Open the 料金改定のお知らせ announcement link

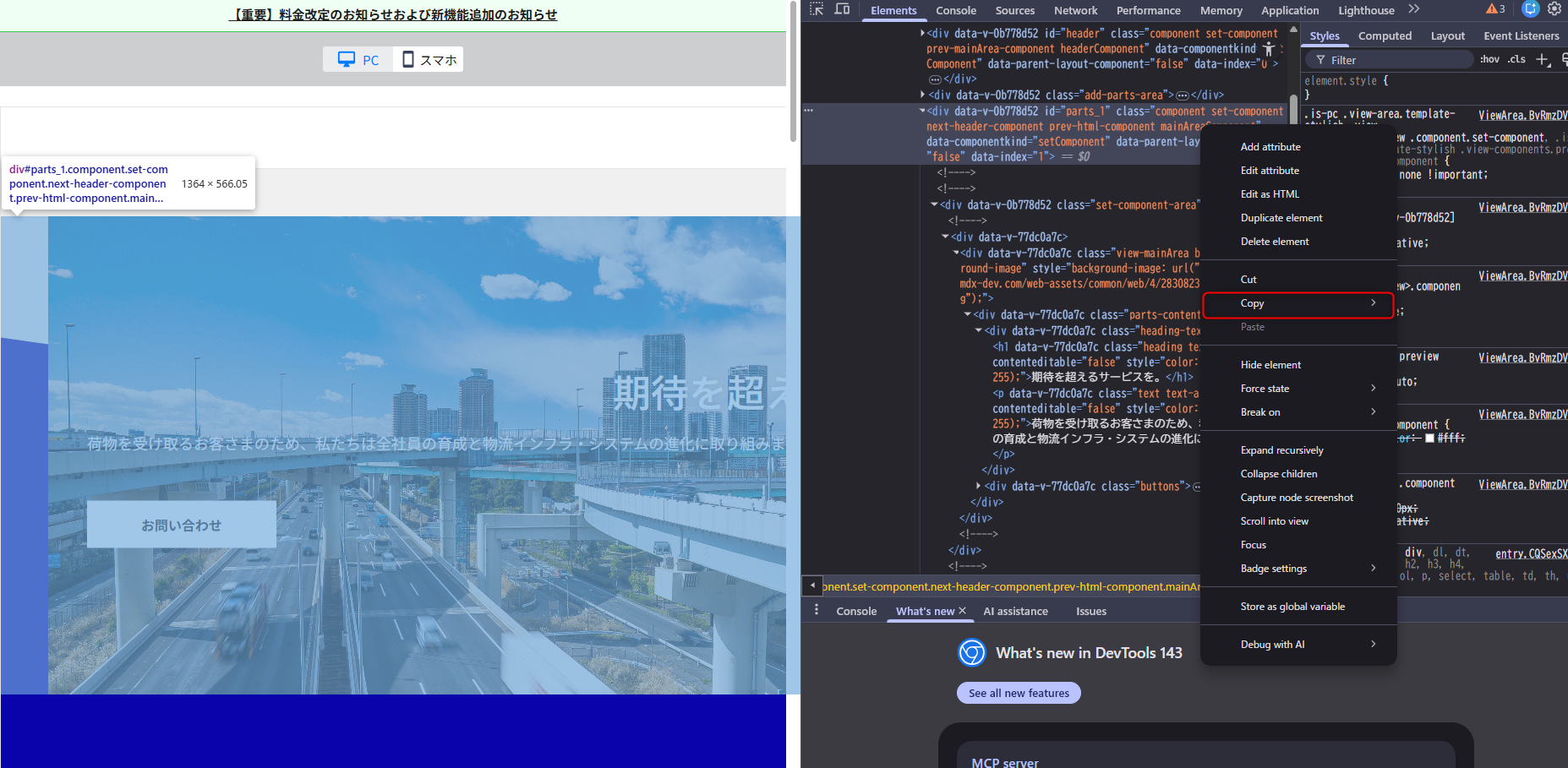click(393, 14)
